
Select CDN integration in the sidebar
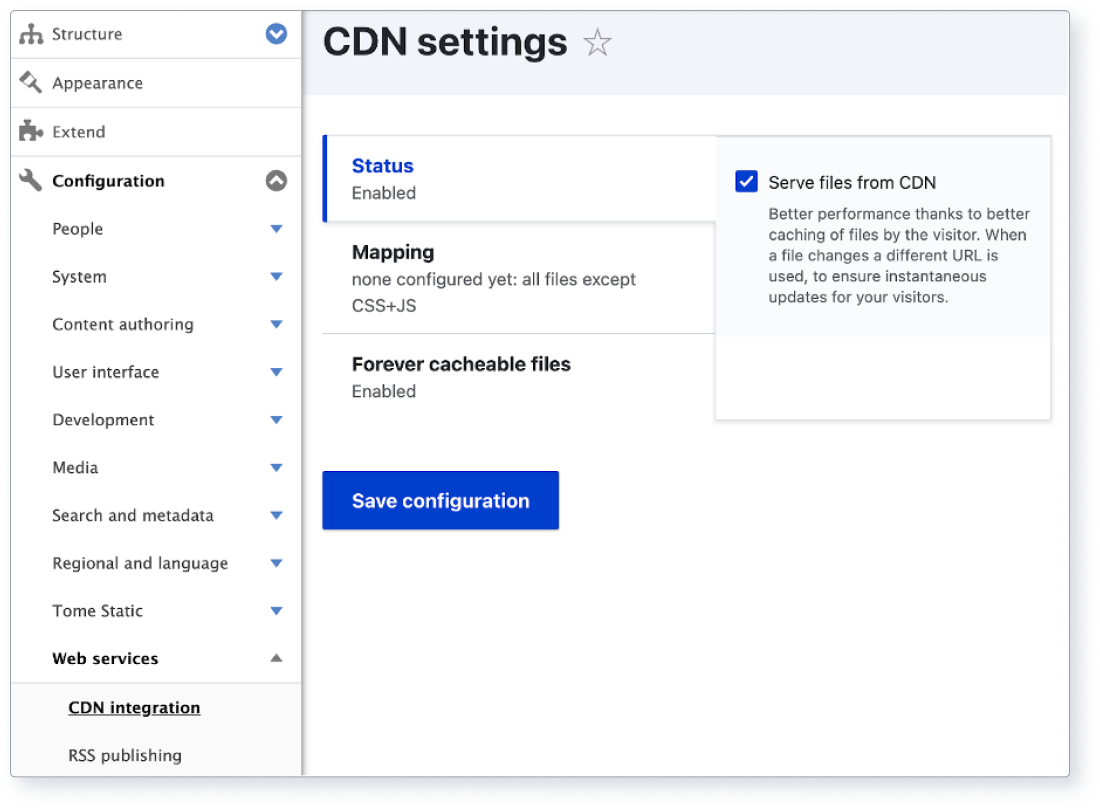point(134,707)
